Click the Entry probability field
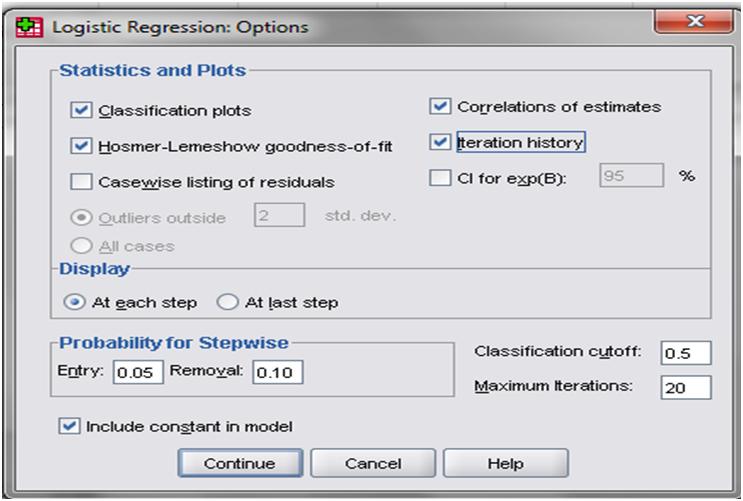 coord(138,372)
